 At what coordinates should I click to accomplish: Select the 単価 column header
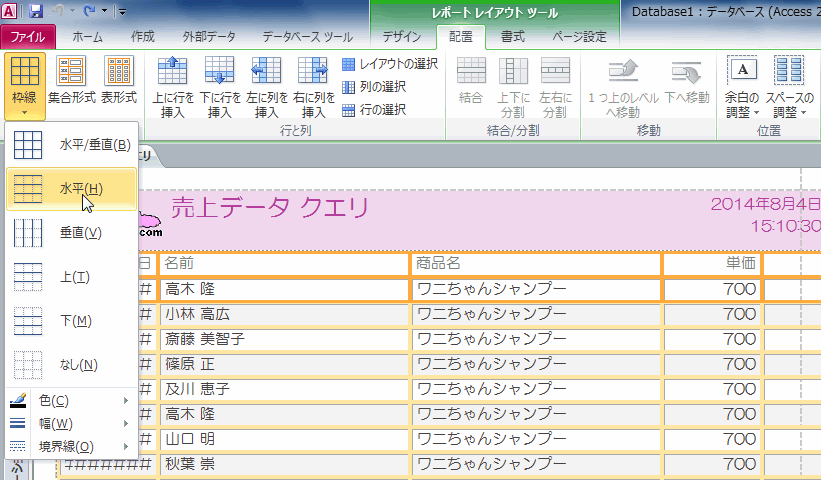click(x=712, y=263)
